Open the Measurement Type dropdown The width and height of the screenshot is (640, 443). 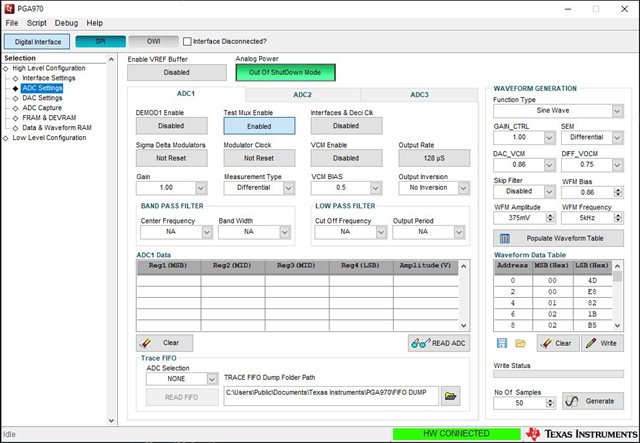pos(288,188)
